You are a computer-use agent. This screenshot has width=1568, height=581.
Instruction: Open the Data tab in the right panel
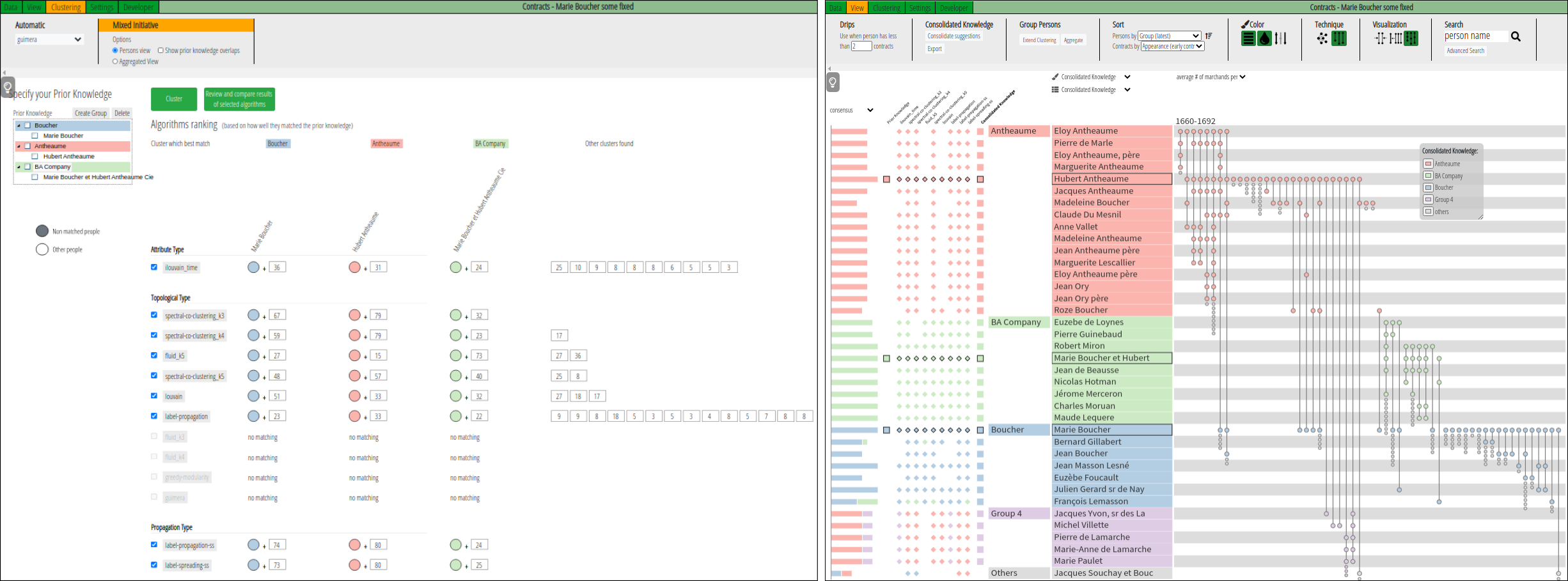pos(835,8)
